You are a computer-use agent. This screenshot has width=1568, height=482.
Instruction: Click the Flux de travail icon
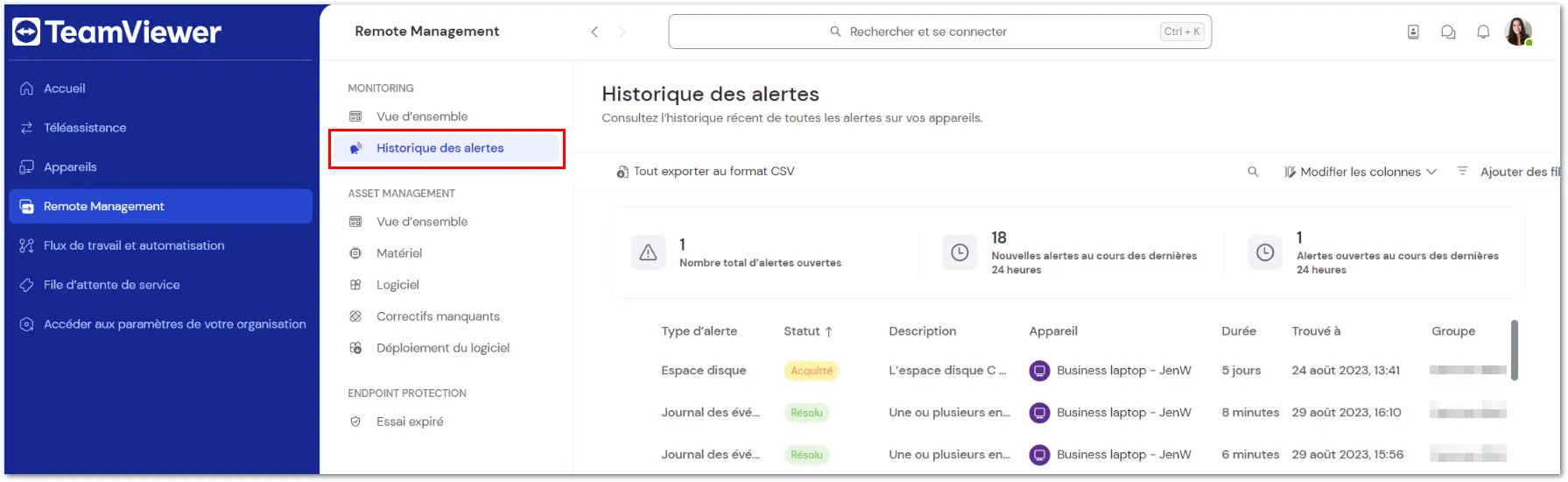click(x=26, y=246)
